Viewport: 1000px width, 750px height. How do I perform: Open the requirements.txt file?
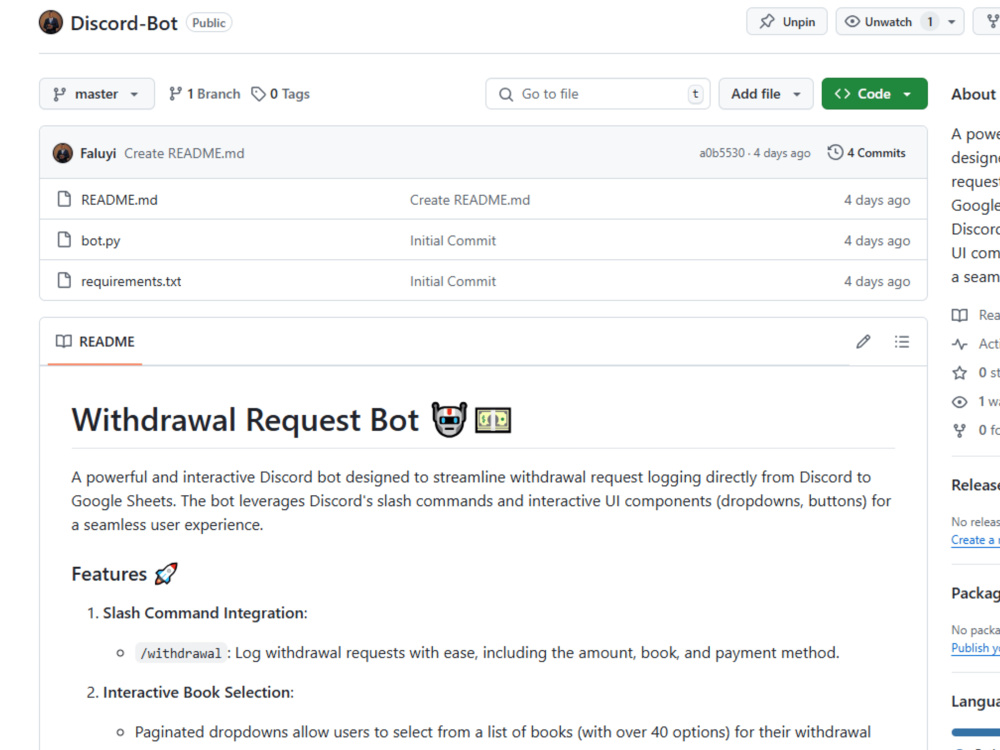(x=131, y=281)
